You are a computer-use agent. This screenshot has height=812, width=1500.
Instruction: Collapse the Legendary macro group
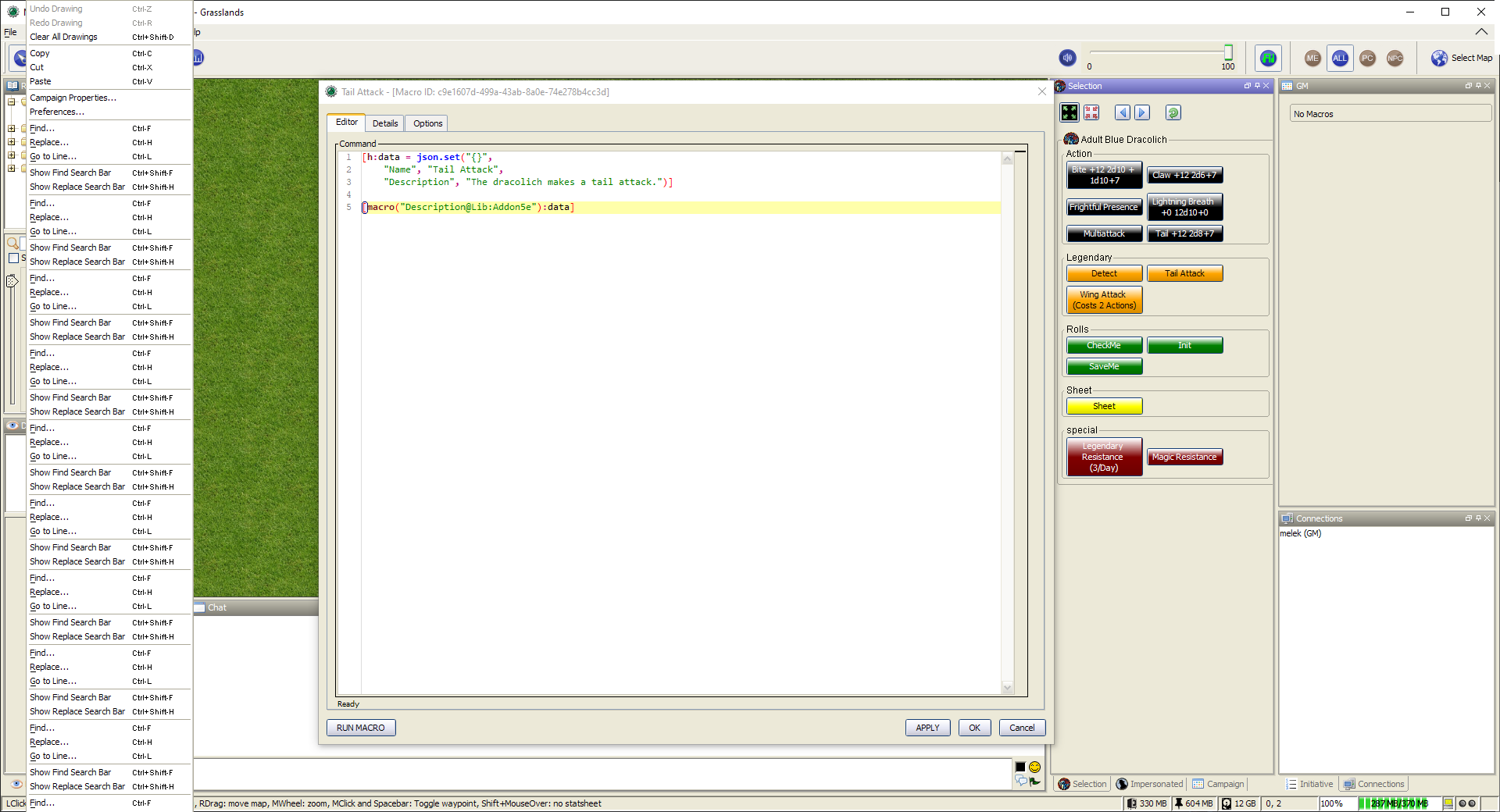tap(1089, 257)
